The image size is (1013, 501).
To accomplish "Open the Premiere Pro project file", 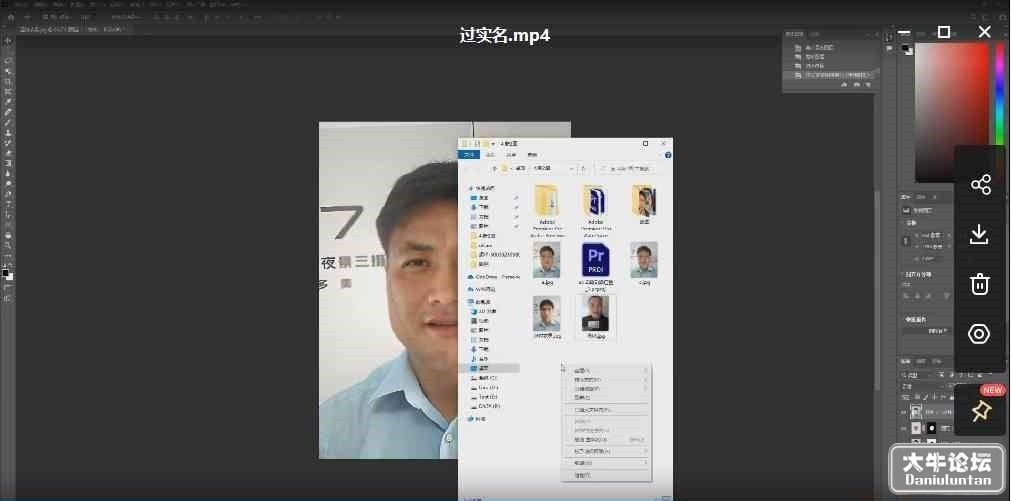I will (x=595, y=259).
